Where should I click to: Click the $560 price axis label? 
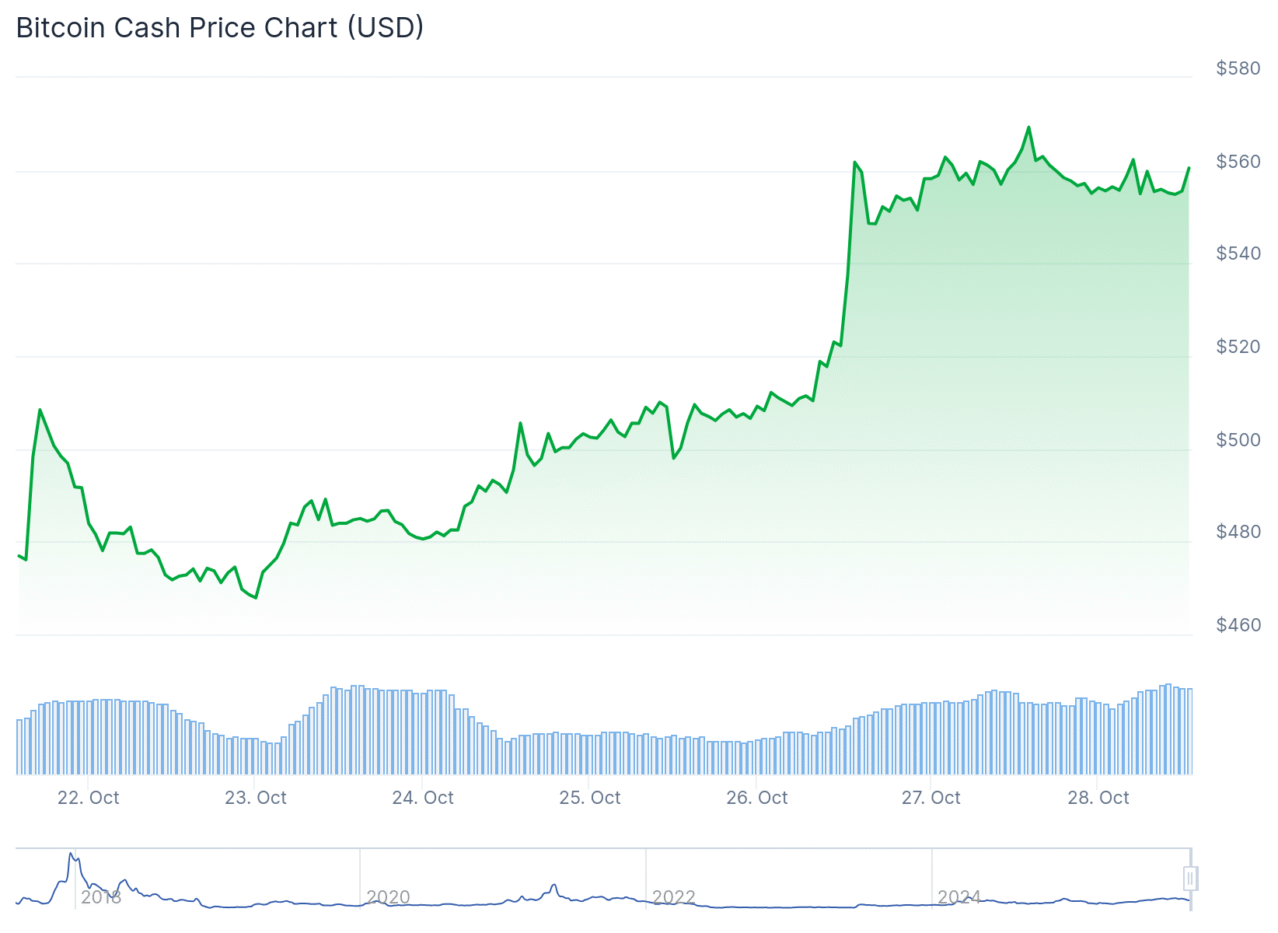tap(1238, 162)
